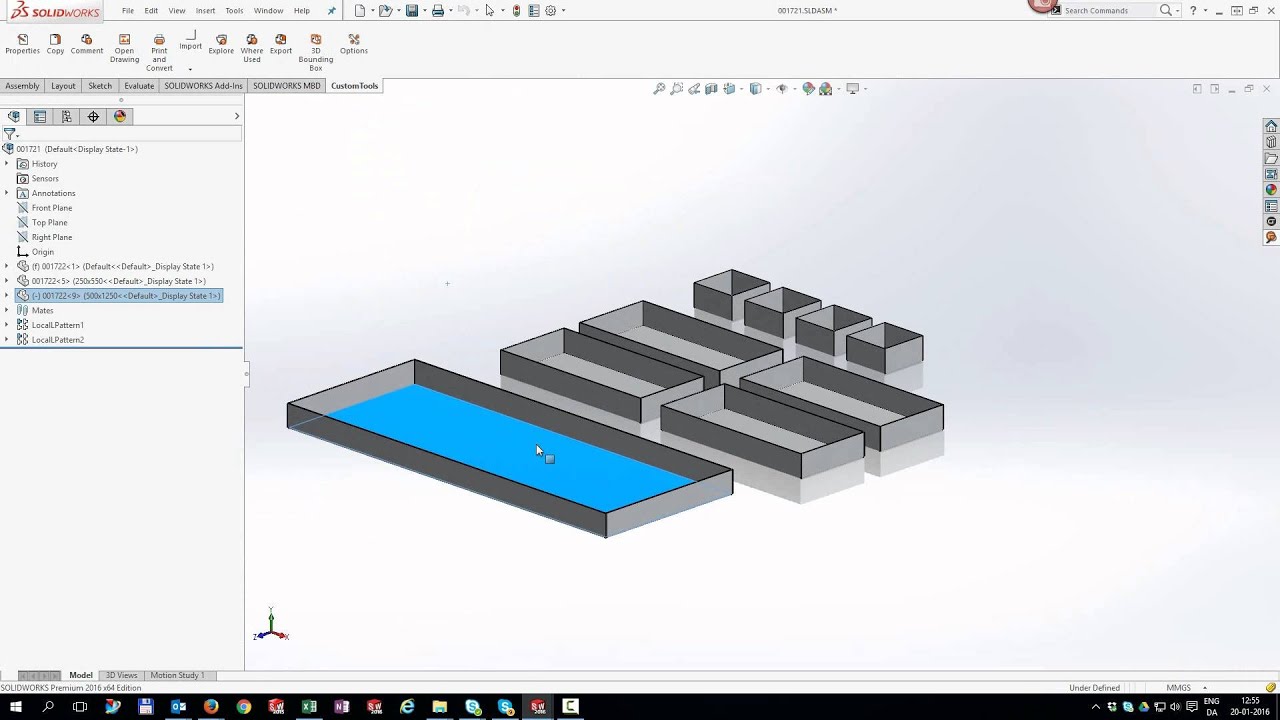Add a Comment via CustomTools
This screenshot has height=720, width=1280.
pos(87,44)
